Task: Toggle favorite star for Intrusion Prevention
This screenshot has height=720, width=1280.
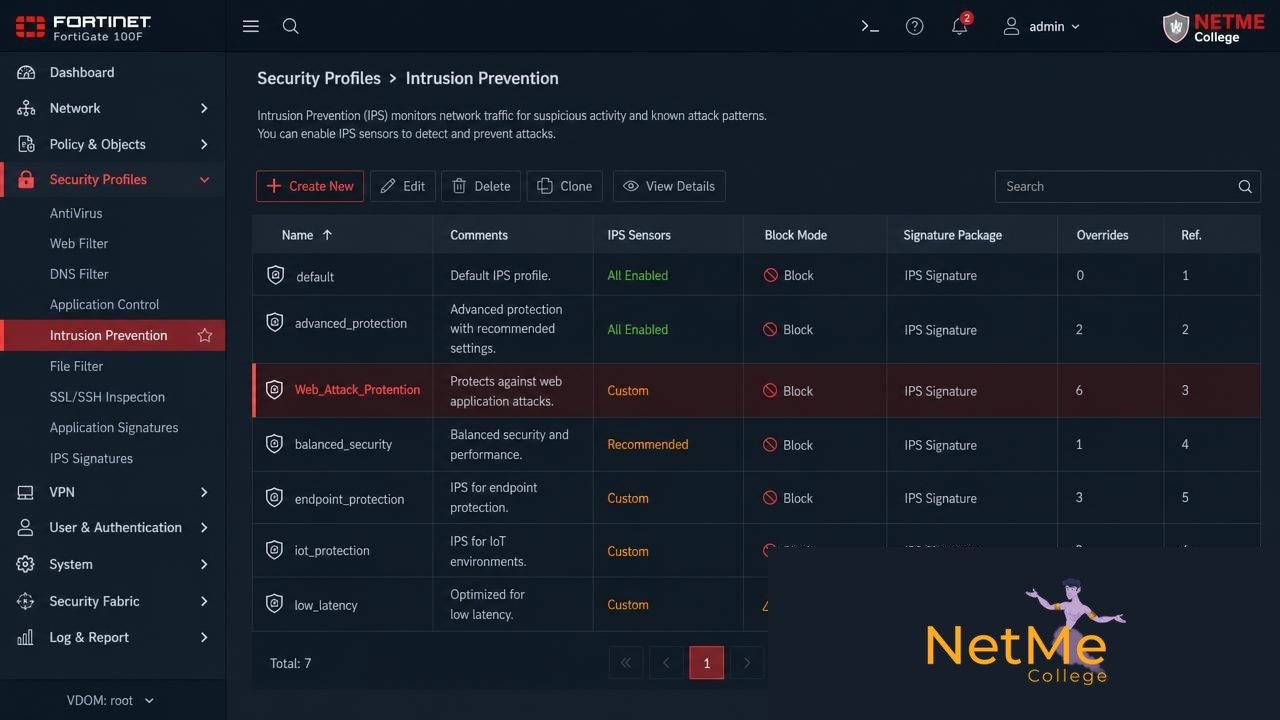Action: (205, 335)
